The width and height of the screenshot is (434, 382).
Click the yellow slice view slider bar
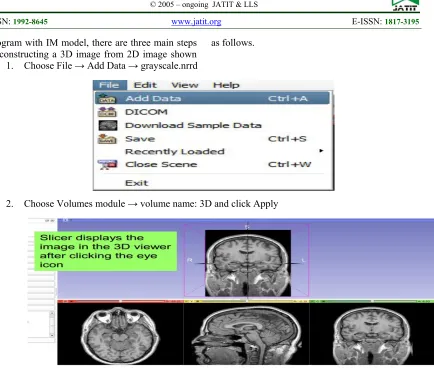click(246, 301)
